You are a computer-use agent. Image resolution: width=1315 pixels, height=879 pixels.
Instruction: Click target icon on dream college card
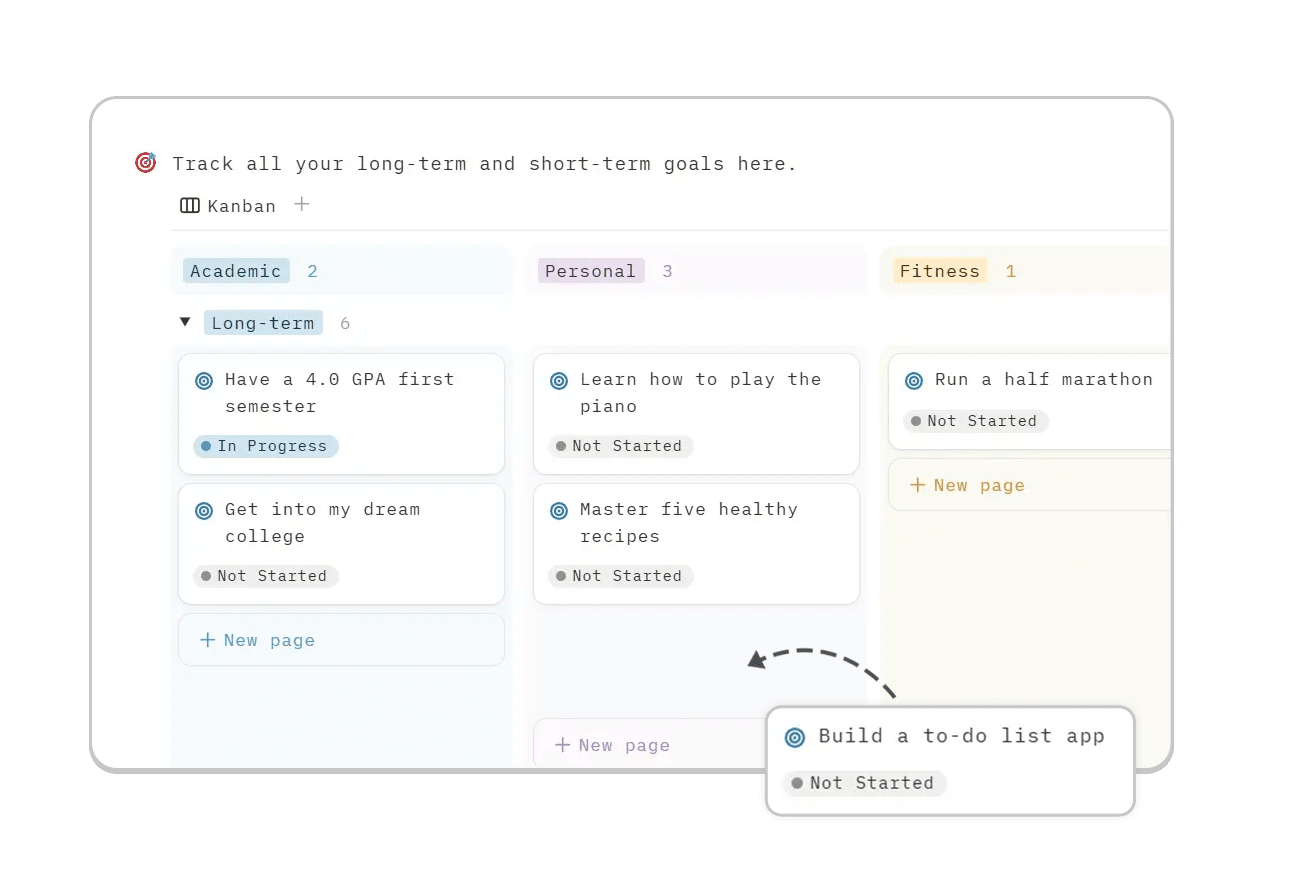click(204, 511)
